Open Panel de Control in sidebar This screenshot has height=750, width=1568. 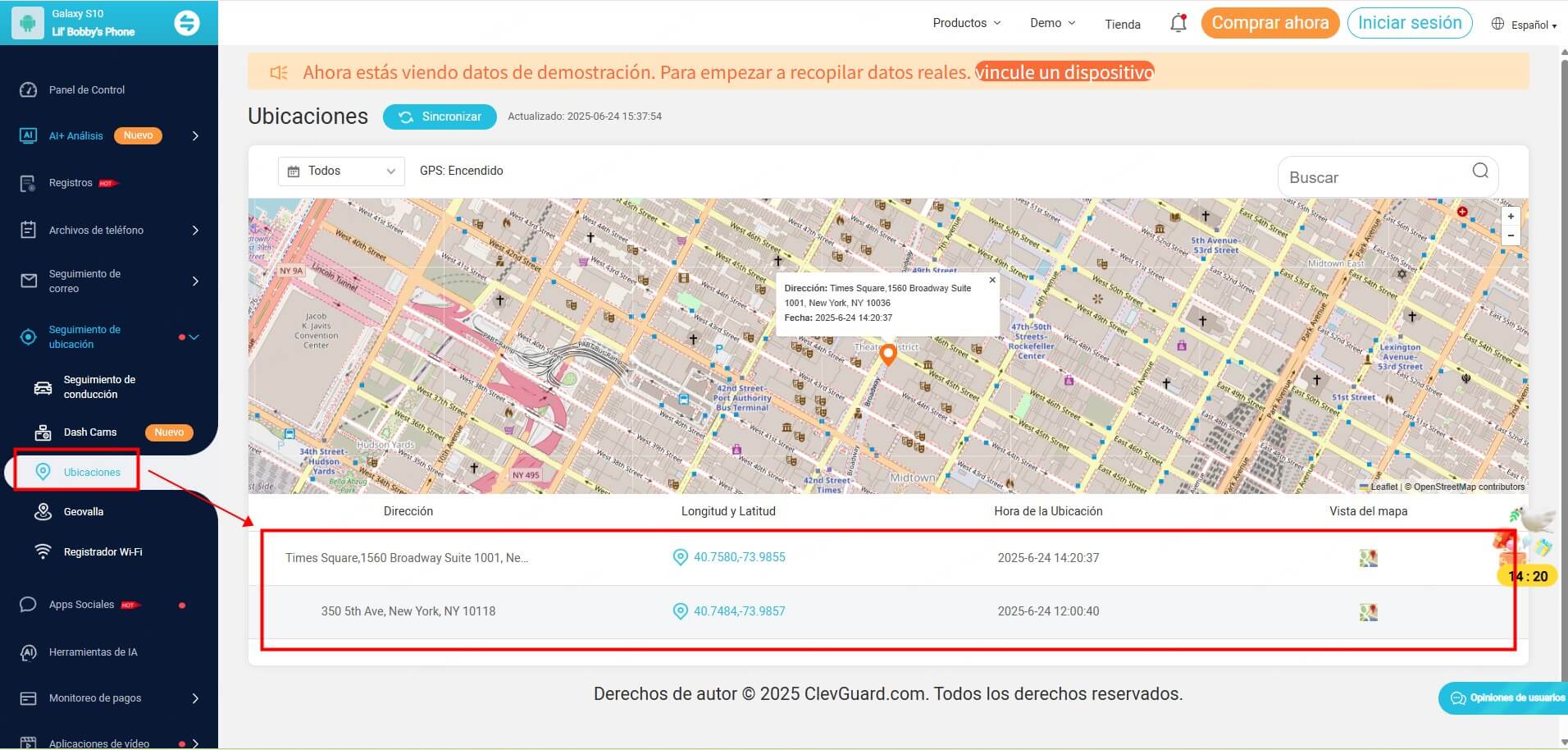click(86, 89)
